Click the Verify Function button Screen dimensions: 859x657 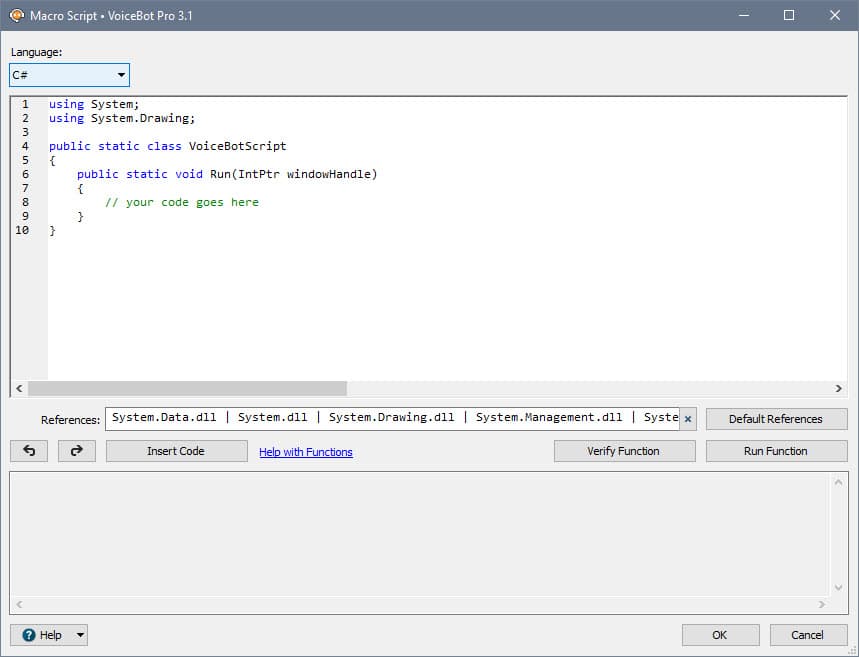point(625,451)
